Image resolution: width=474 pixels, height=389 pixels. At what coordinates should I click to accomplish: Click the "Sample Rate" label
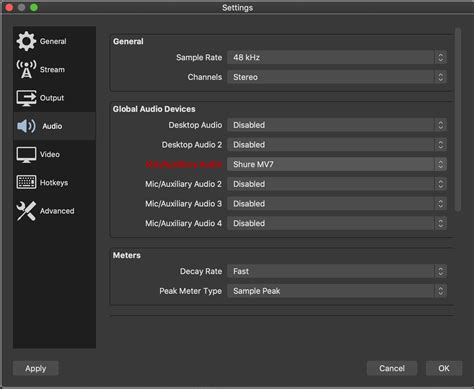[x=199, y=57]
